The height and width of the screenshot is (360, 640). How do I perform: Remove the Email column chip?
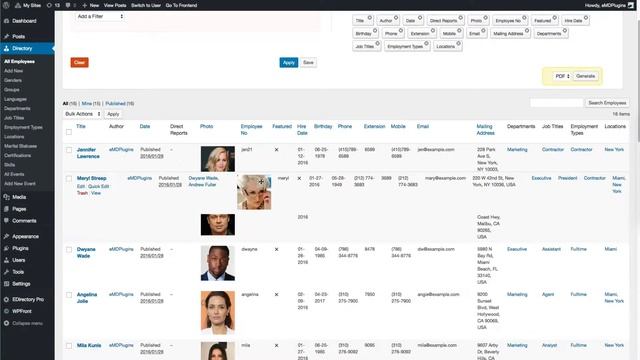click(483, 31)
